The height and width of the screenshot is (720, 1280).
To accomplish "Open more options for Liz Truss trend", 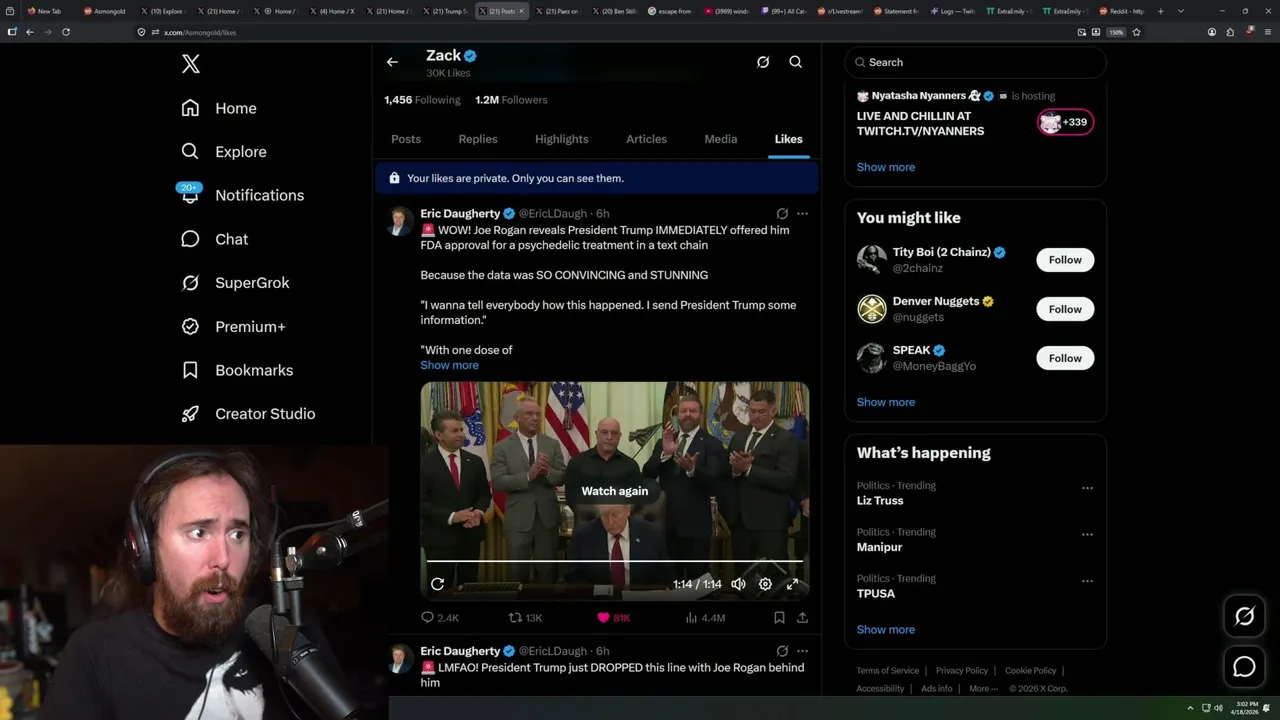I will 1087,488.
